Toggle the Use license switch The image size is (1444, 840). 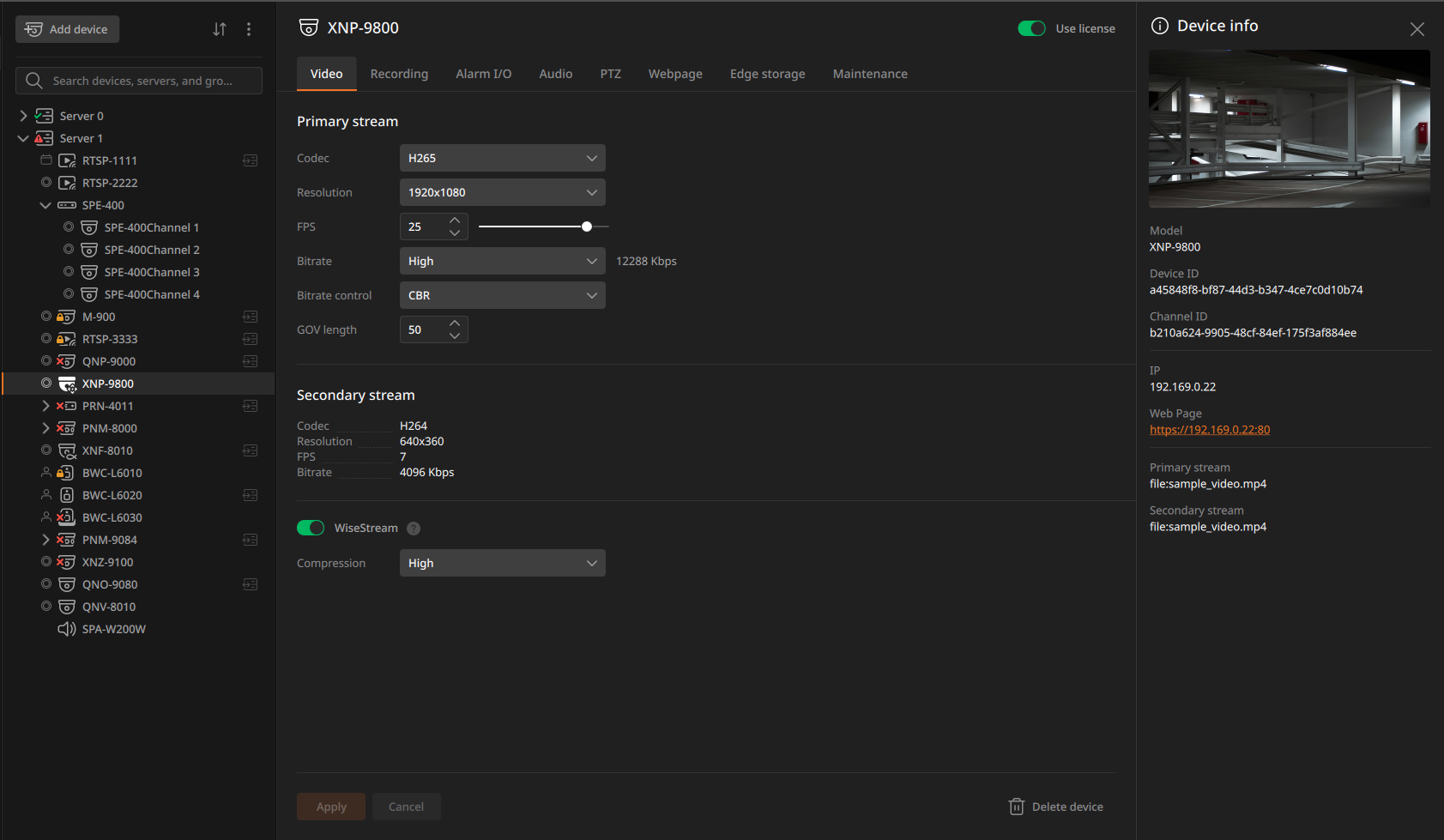pos(1031,28)
